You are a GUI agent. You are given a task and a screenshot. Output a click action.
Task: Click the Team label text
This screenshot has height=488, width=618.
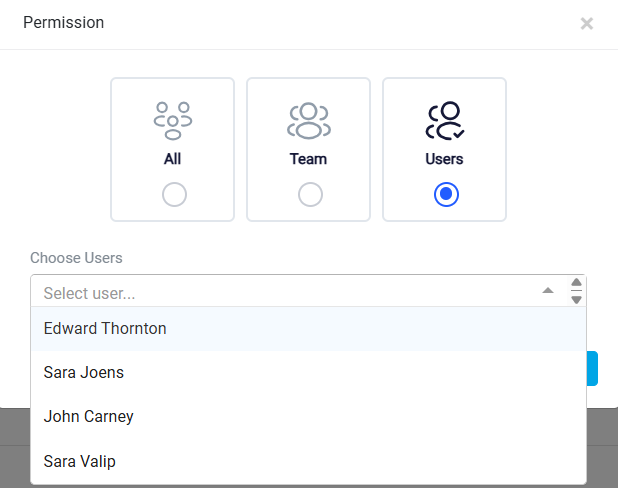(x=309, y=159)
